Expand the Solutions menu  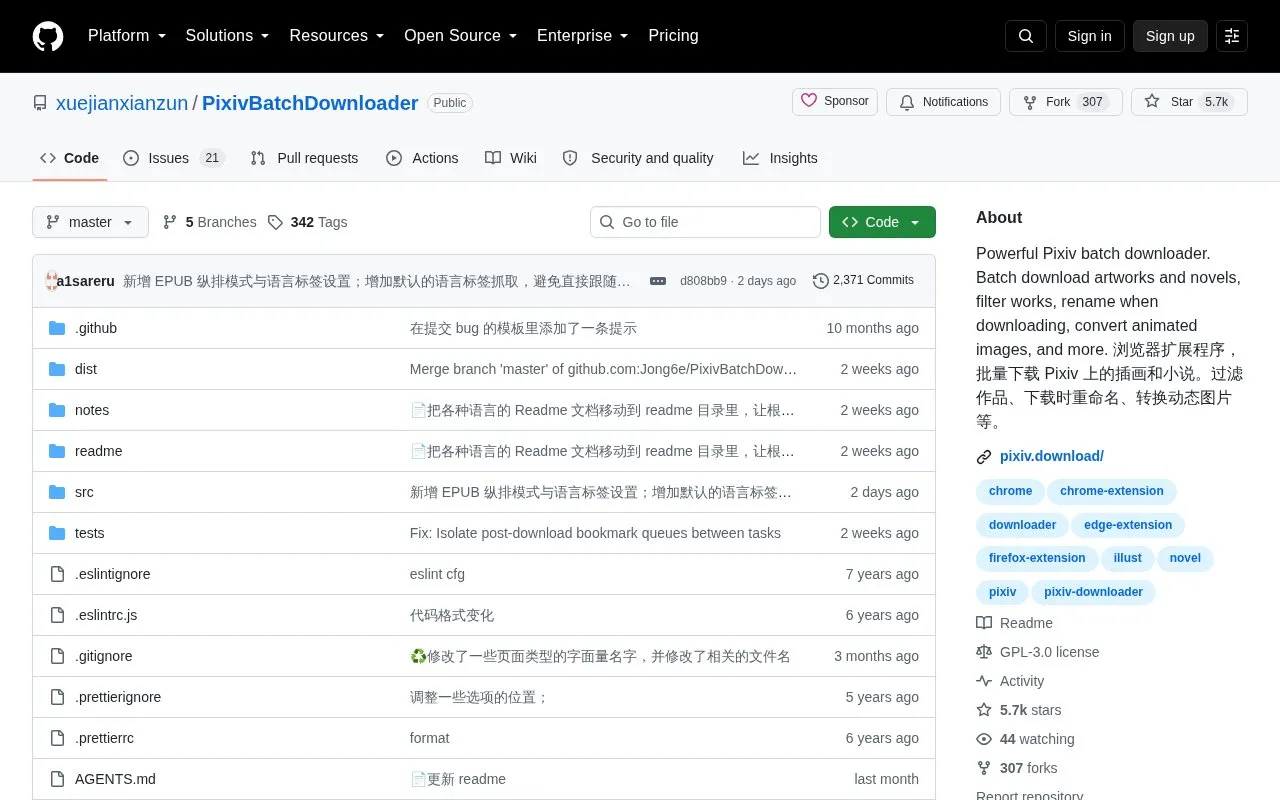[228, 36]
